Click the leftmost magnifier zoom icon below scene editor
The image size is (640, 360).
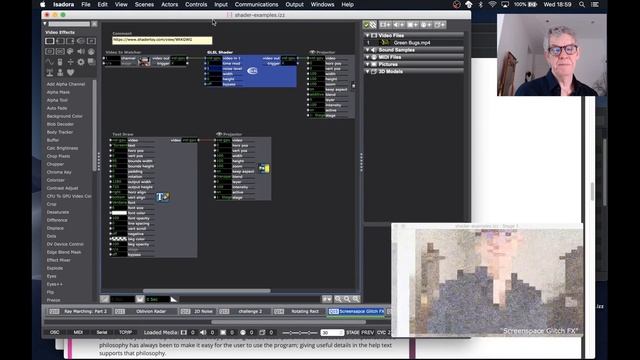click(x=338, y=299)
